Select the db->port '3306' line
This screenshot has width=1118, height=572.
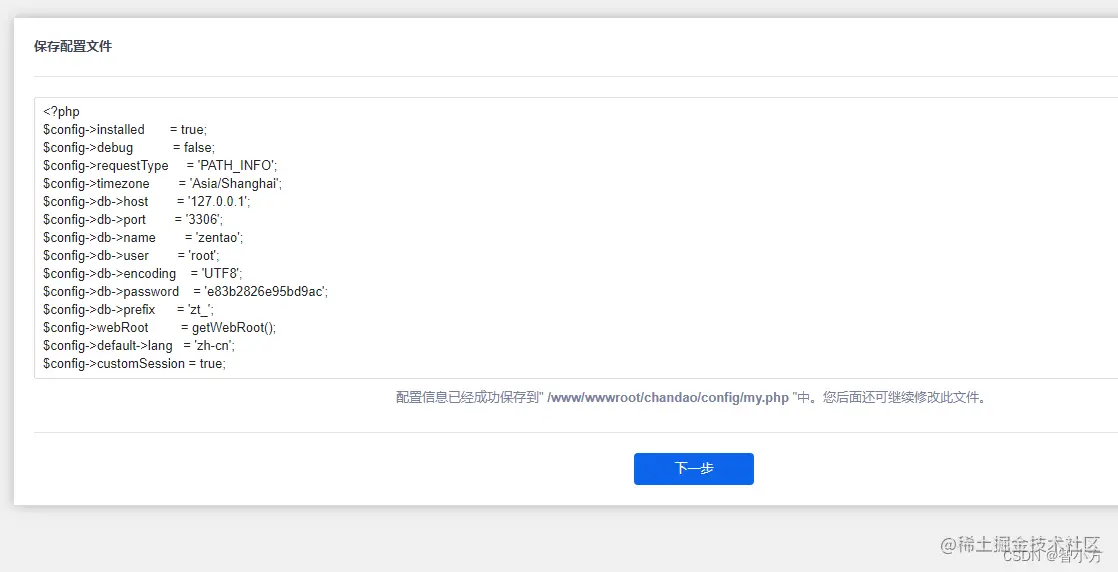tap(133, 220)
